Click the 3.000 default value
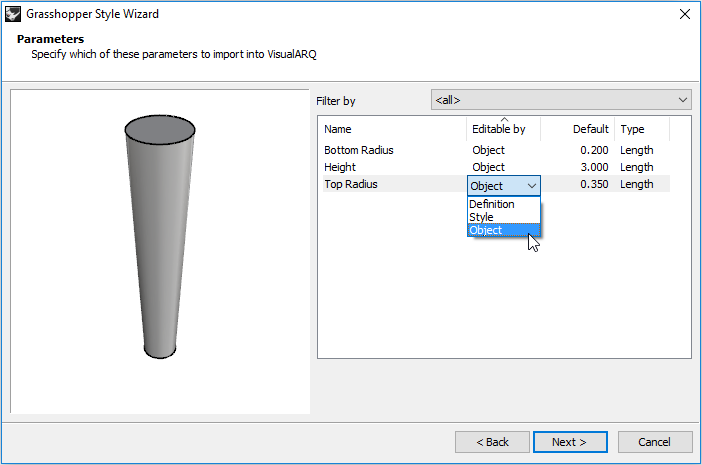This screenshot has width=702, height=465. click(x=594, y=167)
